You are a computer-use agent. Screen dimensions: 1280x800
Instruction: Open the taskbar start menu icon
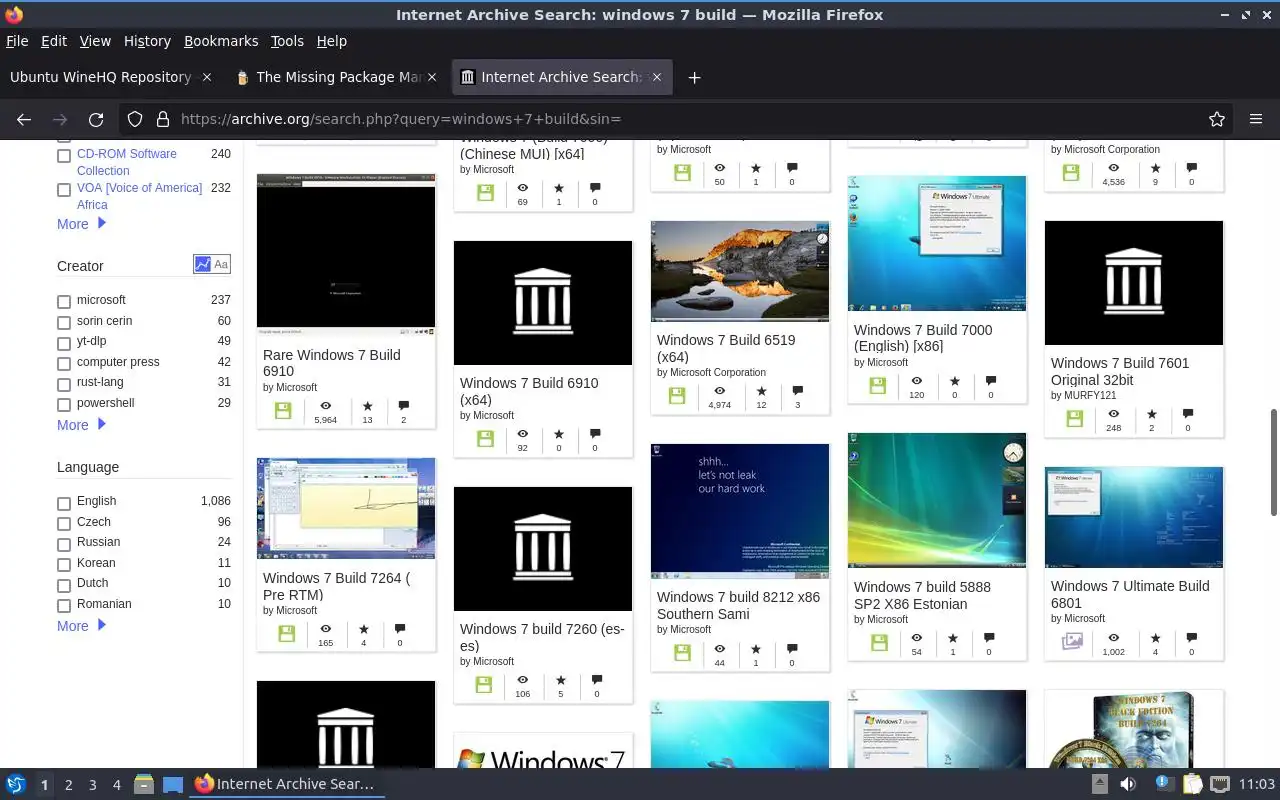[16, 784]
